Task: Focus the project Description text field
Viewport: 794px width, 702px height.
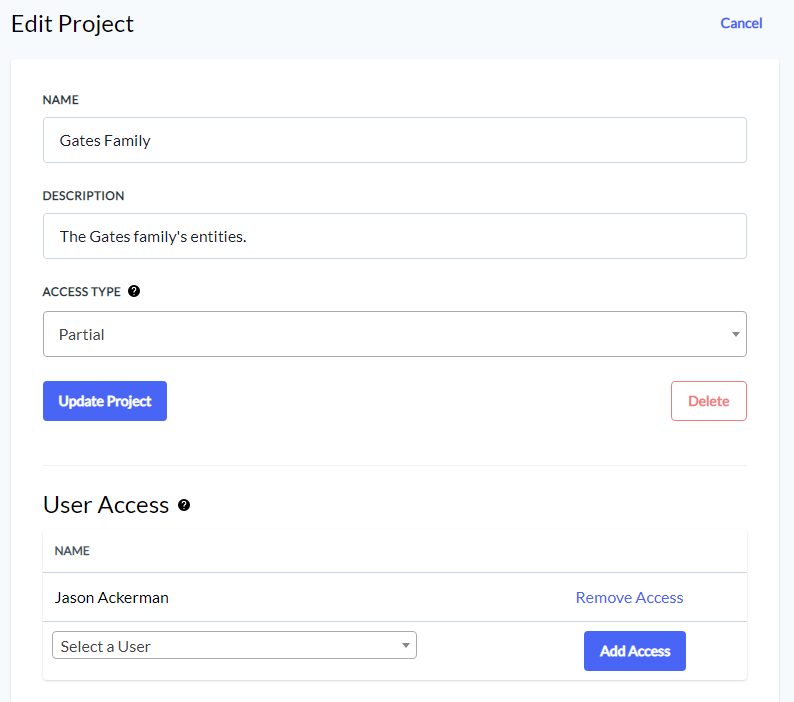Action: point(394,236)
